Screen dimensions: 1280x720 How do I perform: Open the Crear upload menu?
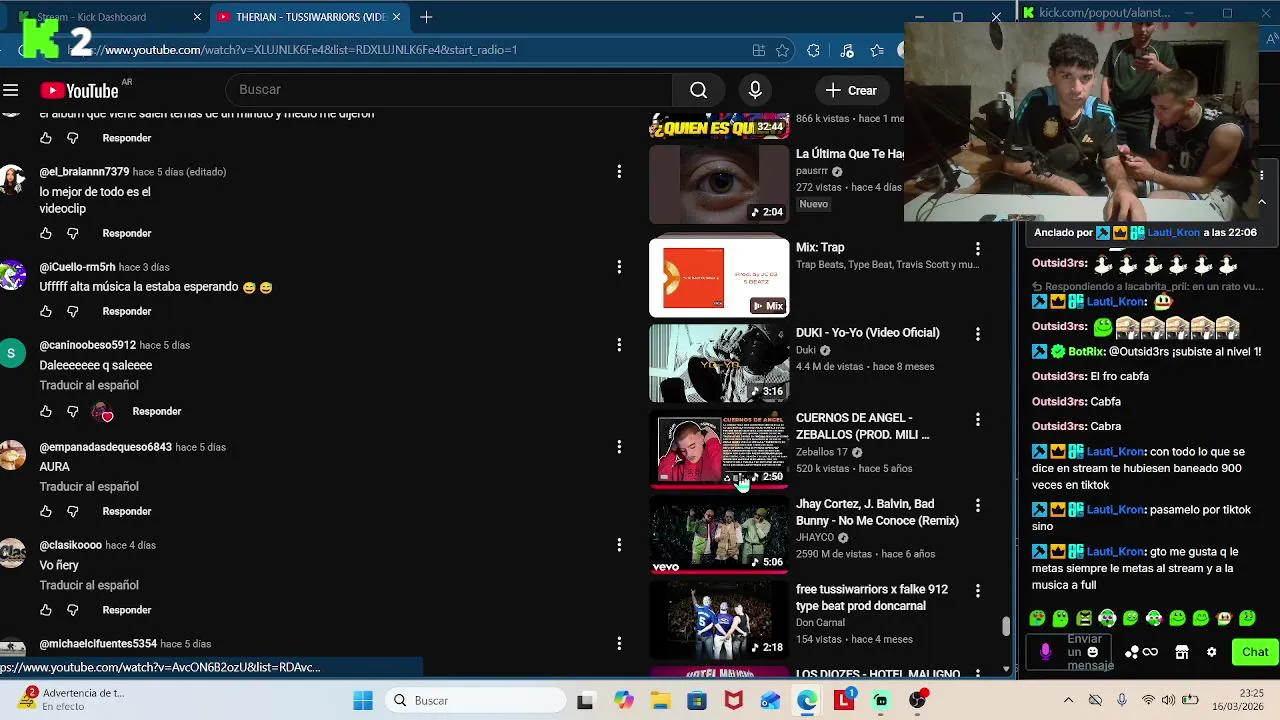tap(851, 90)
